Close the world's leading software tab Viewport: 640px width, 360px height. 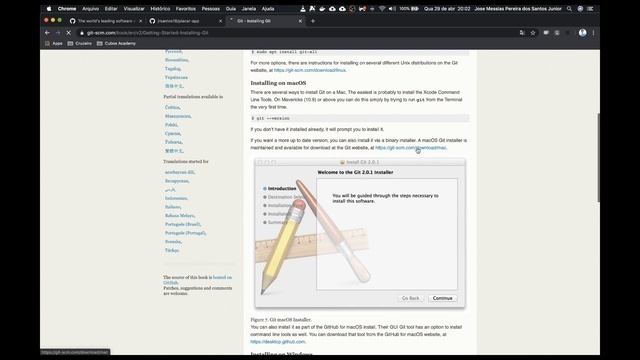141,21
